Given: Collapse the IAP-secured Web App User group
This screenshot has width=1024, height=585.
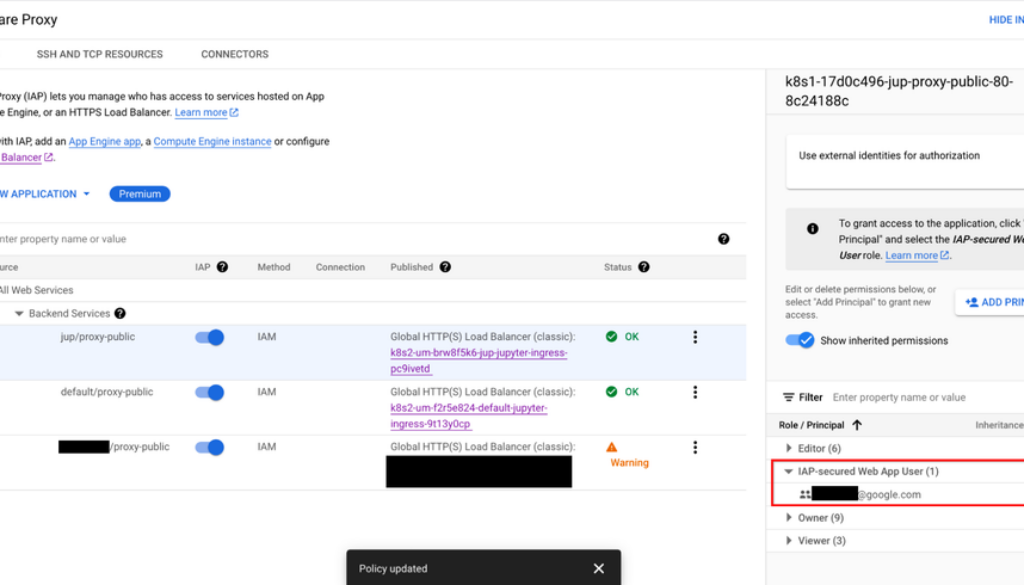Looking at the screenshot, I should pos(789,471).
